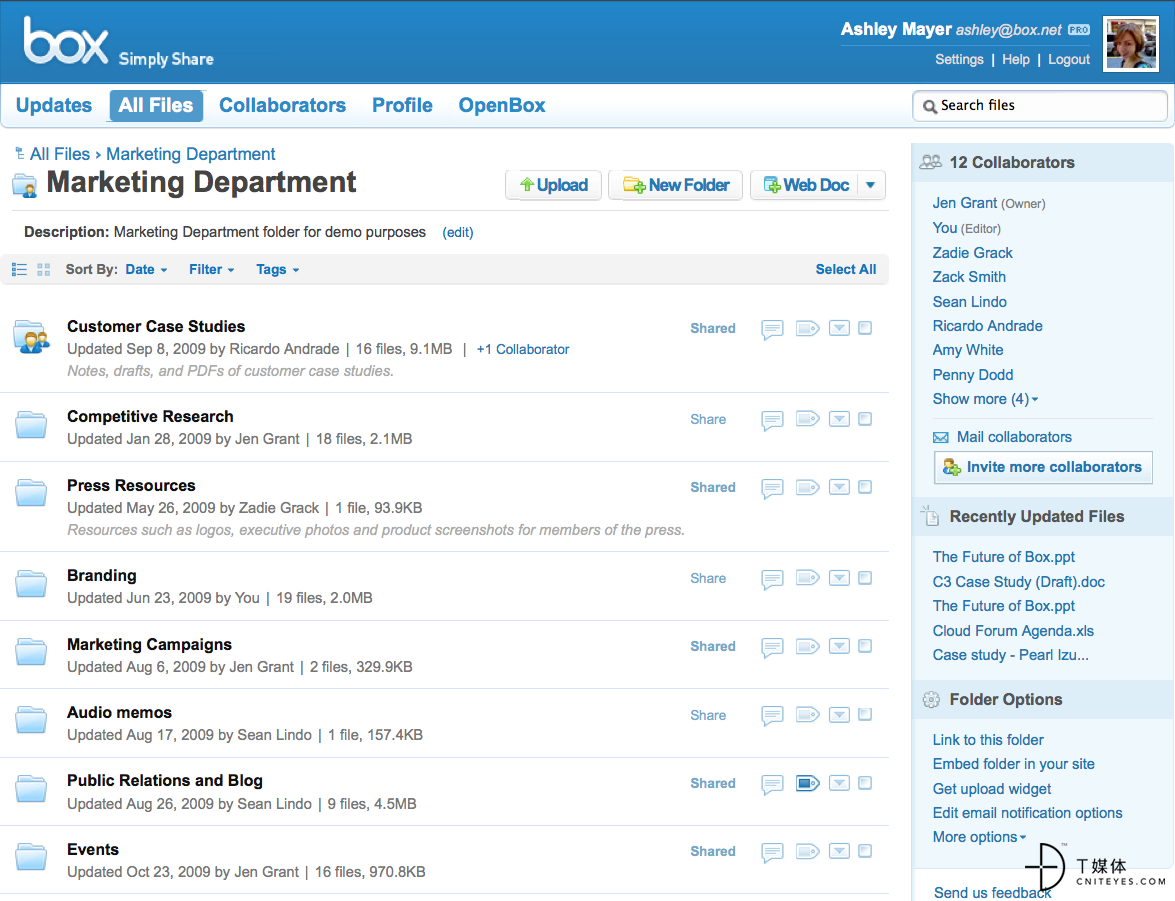Expand the Web Doc dropdown arrow
This screenshot has height=901, width=1175.
tap(870, 185)
